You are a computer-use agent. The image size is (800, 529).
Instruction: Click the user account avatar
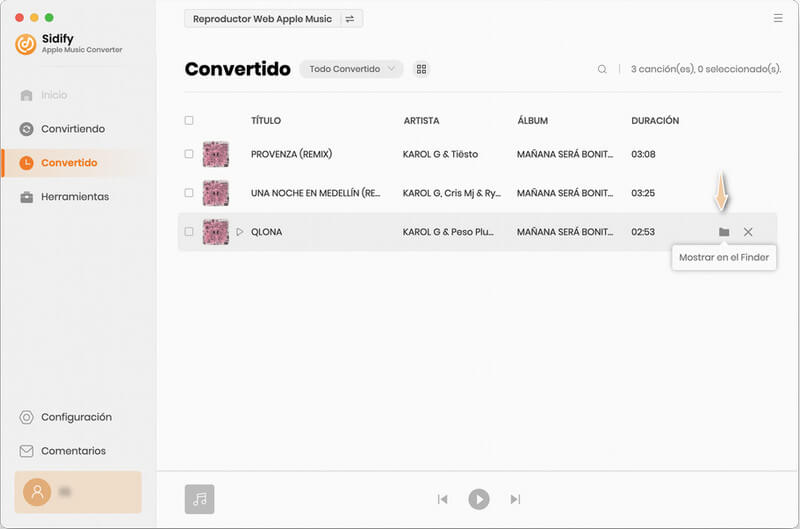tap(37, 492)
